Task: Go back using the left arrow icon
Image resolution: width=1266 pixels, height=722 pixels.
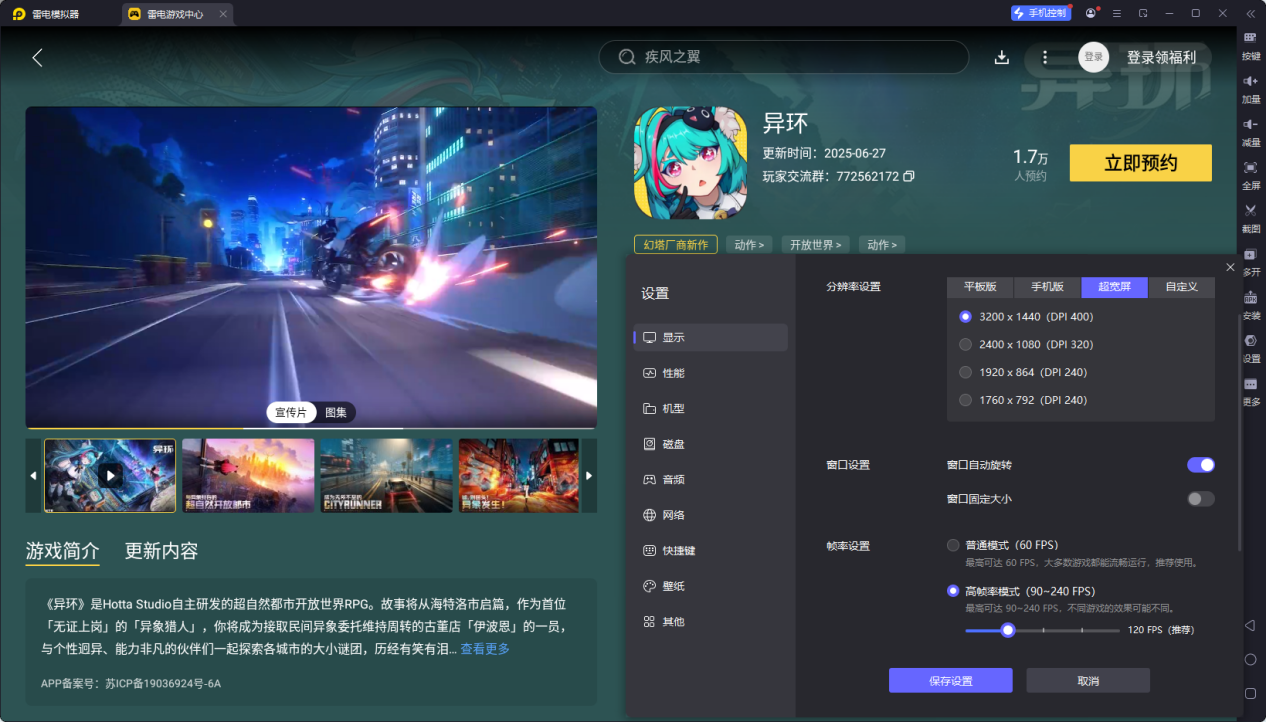Action: pos(37,58)
